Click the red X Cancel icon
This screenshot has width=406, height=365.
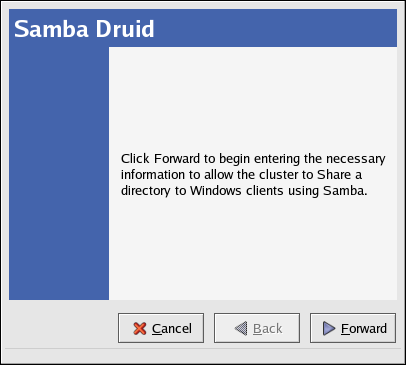pyautogui.click(x=140, y=328)
